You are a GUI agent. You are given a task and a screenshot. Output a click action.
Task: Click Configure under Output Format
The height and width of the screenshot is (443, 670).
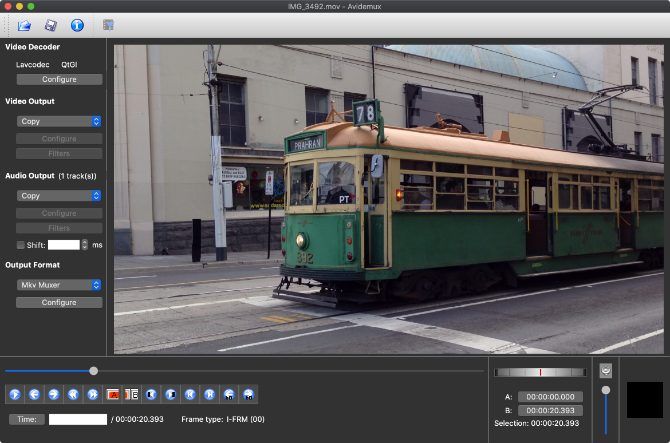pos(59,302)
